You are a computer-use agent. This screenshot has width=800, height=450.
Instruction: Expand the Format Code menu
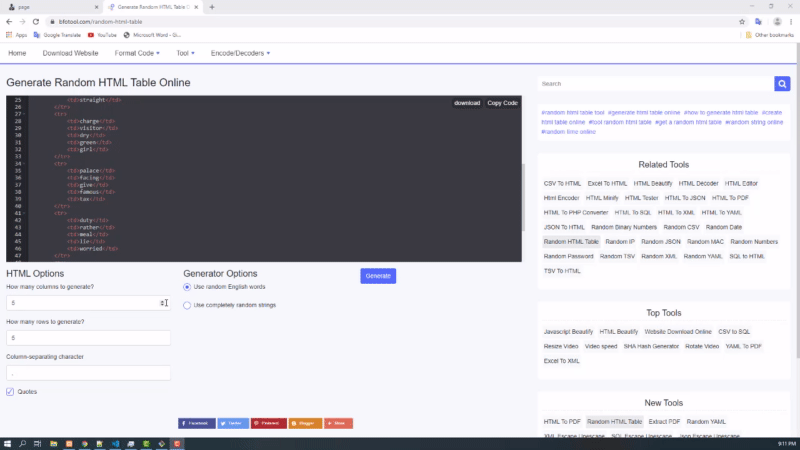[137, 53]
